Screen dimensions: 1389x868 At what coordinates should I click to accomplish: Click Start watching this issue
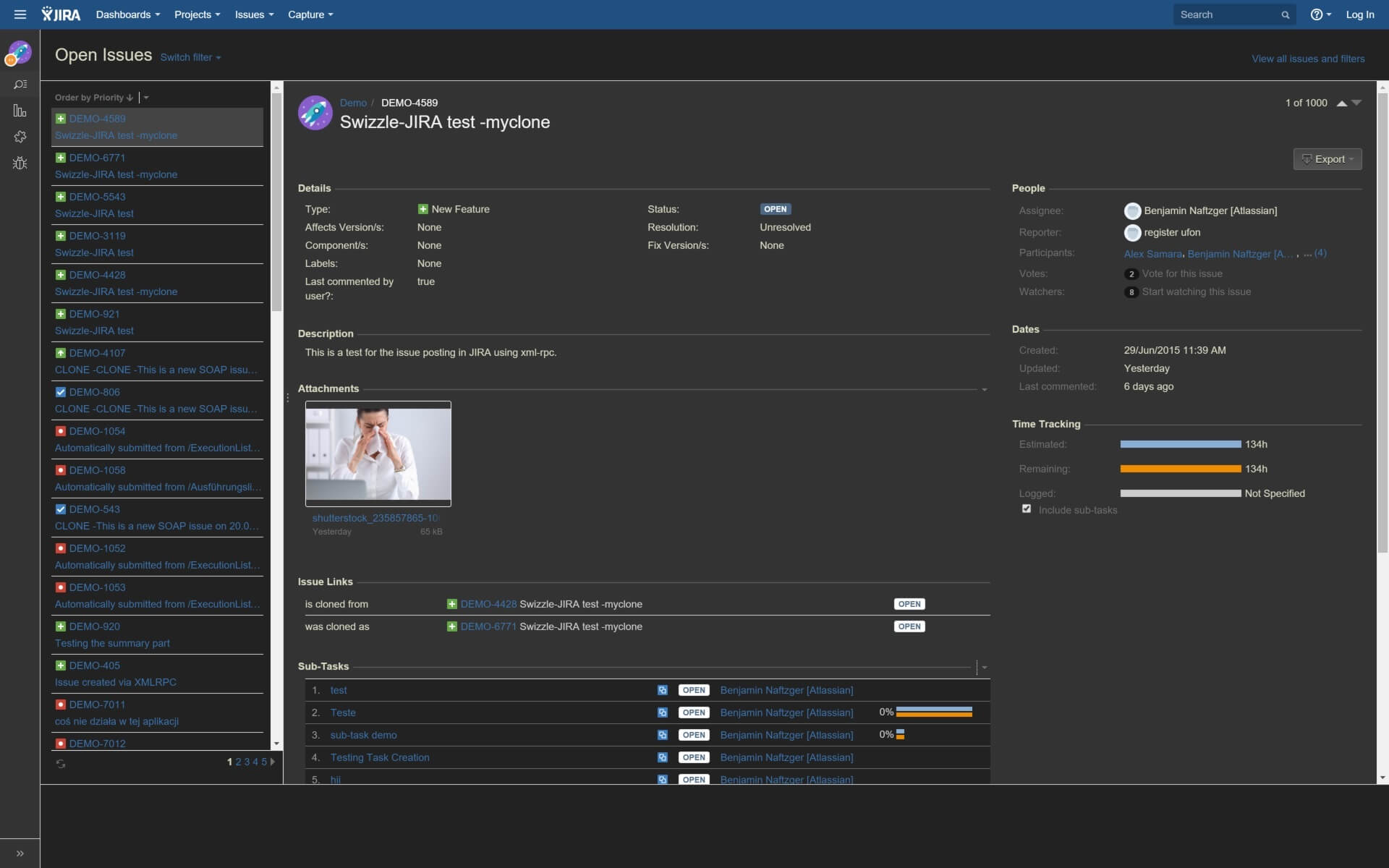coord(1197,292)
